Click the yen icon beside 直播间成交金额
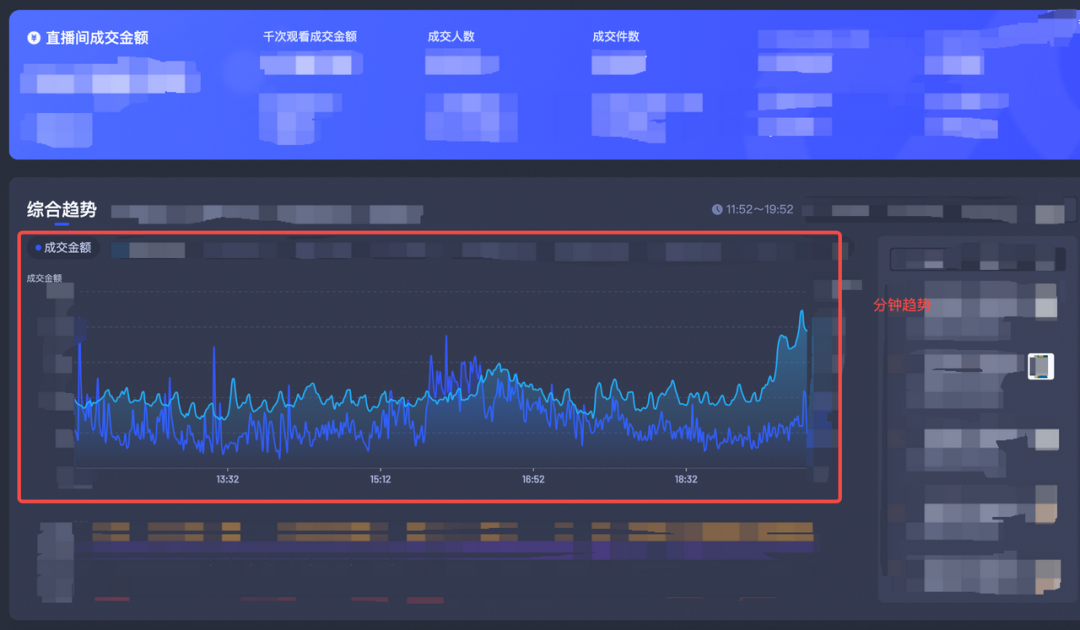Viewport: 1080px width, 630px height. pos(33,38)
